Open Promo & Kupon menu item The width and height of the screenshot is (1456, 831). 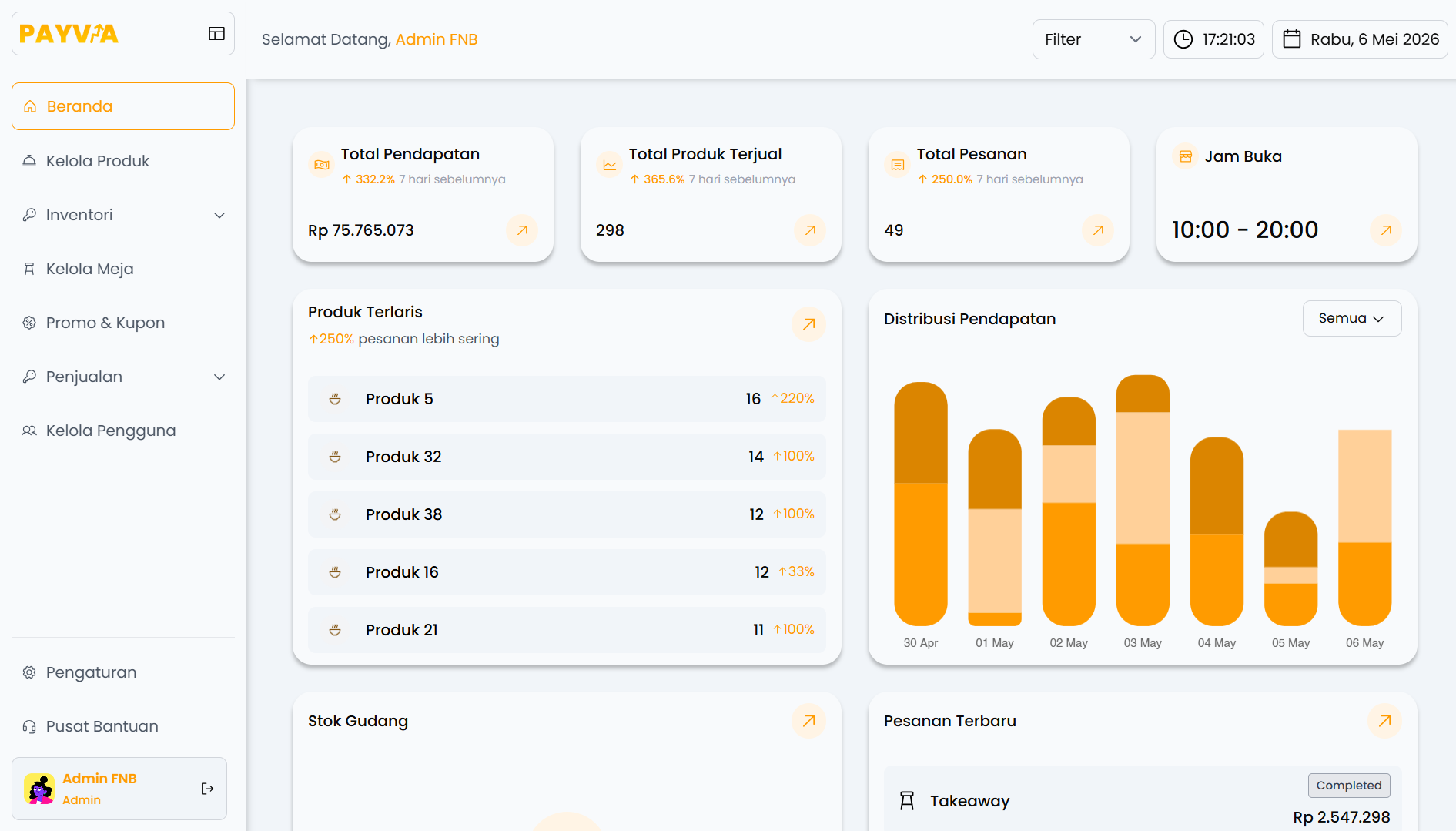tap(123, 323)
